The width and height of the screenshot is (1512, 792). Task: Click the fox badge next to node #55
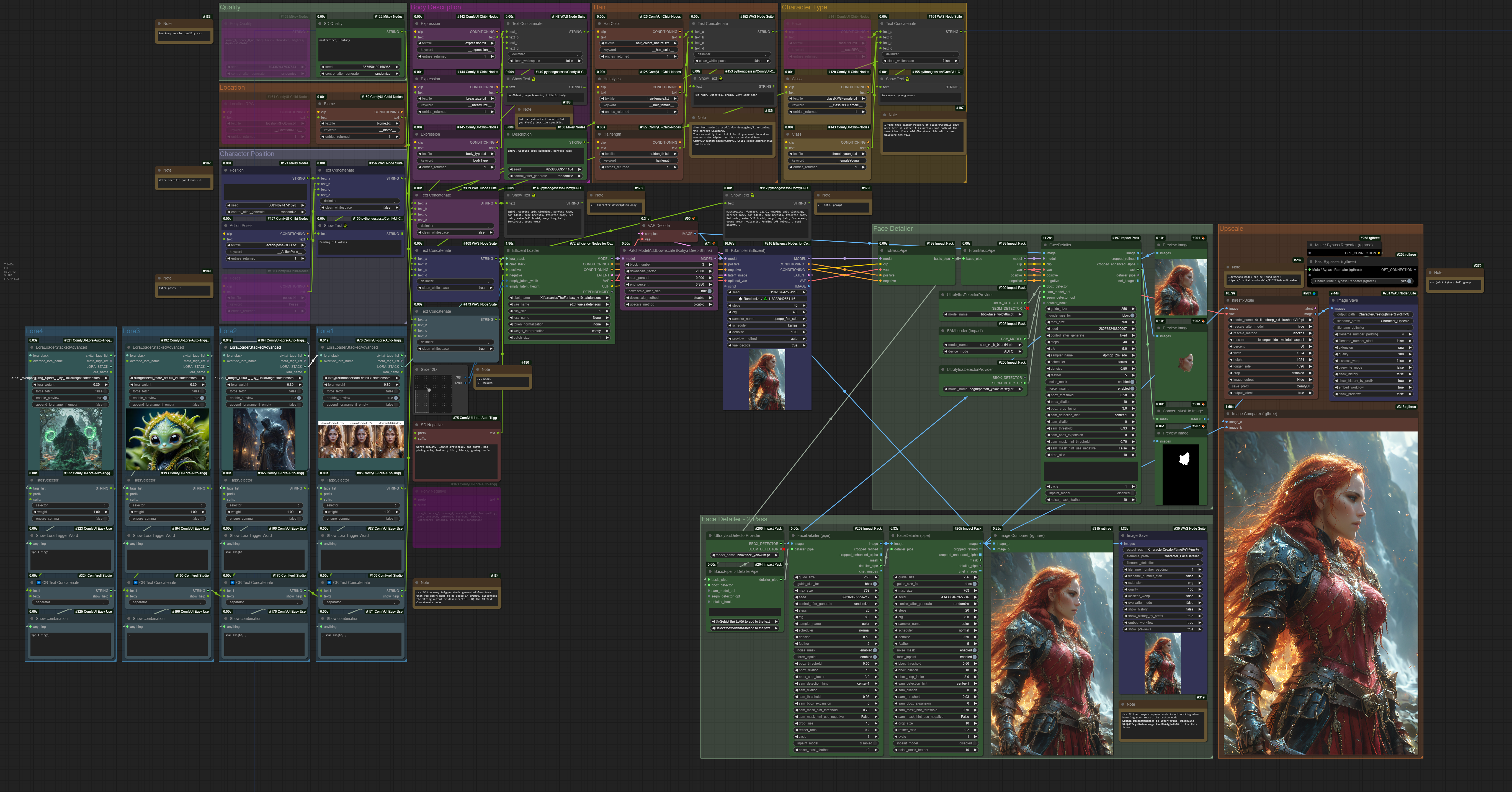694,219
